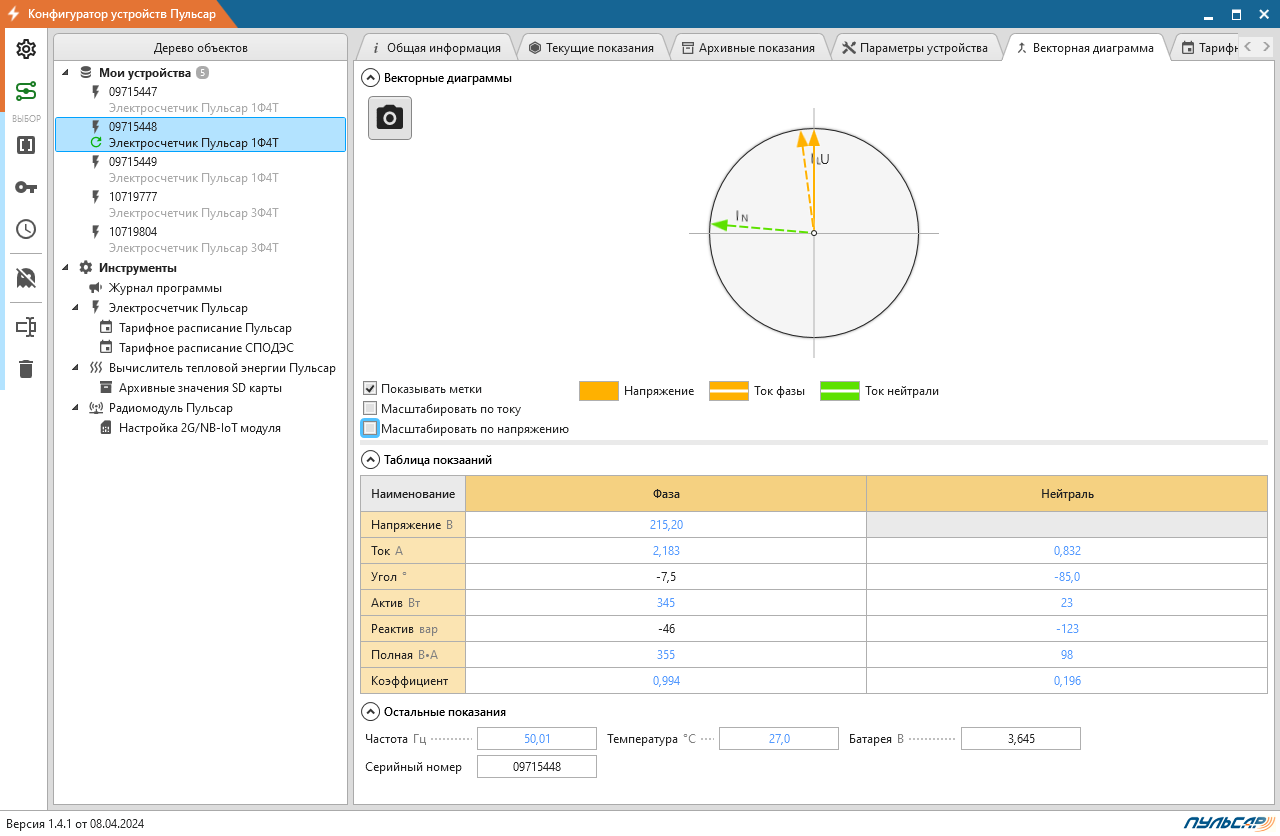Open Архивные значения SD карты
The image size is (1280, 836).
(x=200, y=388)
